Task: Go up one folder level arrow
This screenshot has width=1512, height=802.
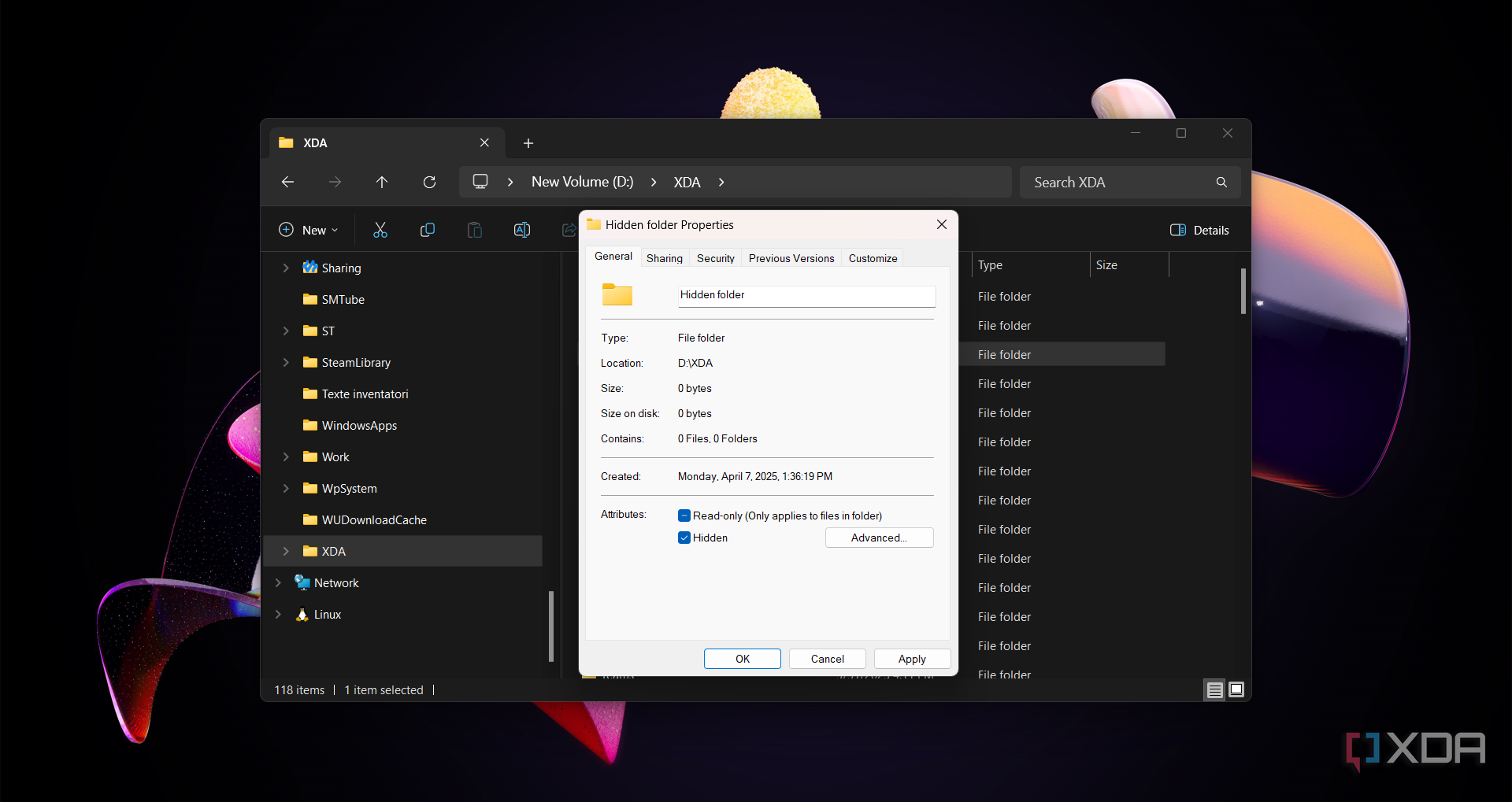Action: pyautogui.click(x=382, y=182)
